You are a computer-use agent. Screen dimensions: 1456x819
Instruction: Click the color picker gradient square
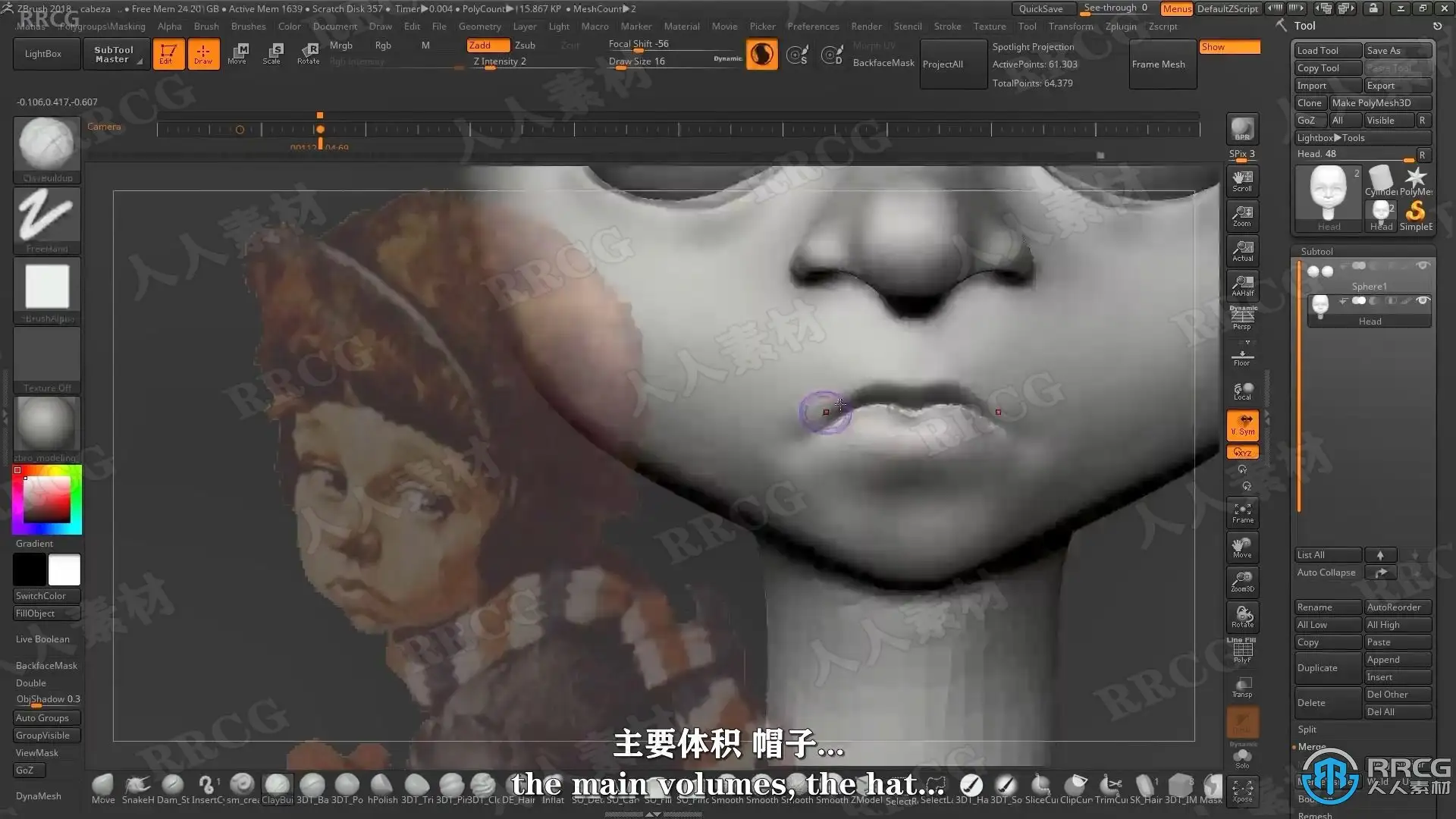(x=46, y=499)
